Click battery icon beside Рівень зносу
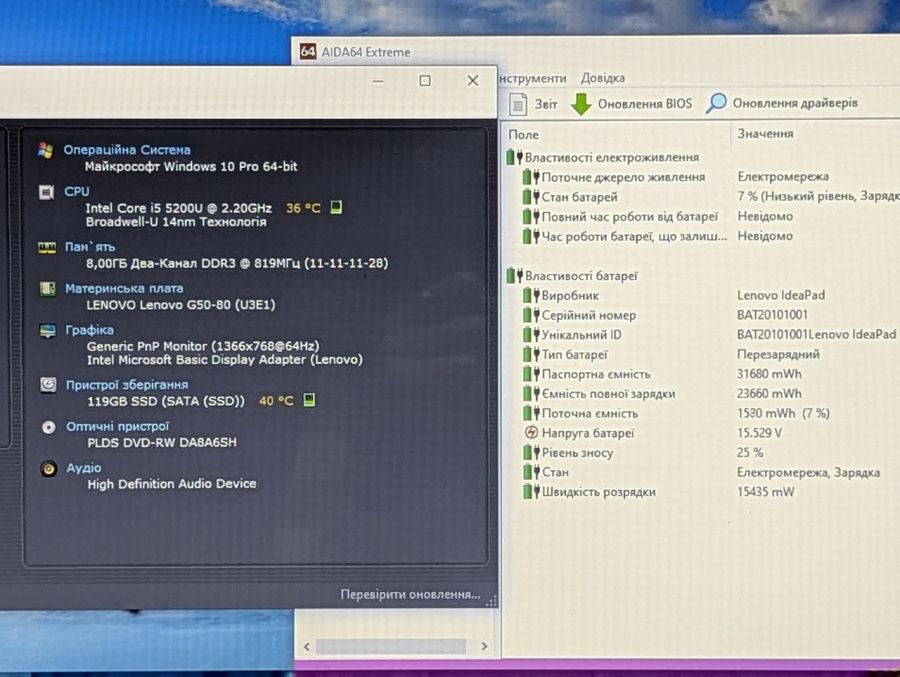 [x=531, y=452]
